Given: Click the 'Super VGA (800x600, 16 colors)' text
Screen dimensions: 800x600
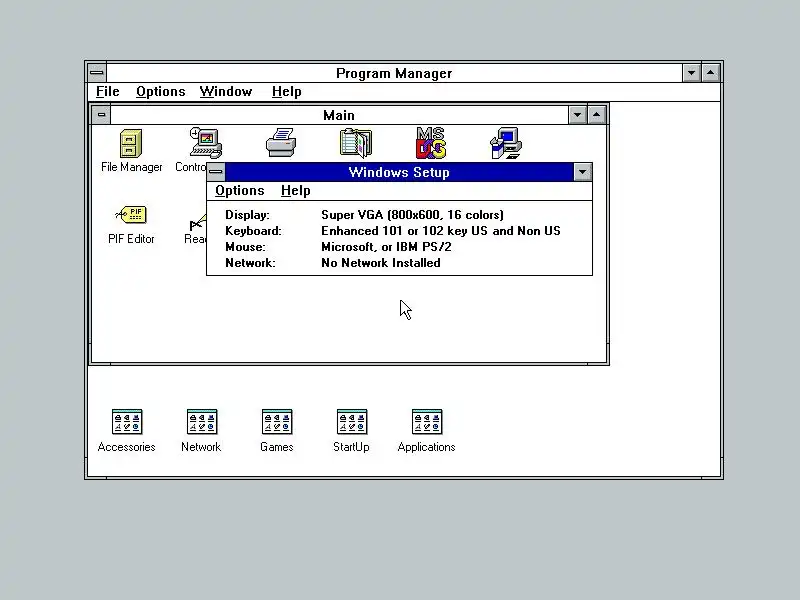Looking at the screenshot, I should (x=412, y=215).
